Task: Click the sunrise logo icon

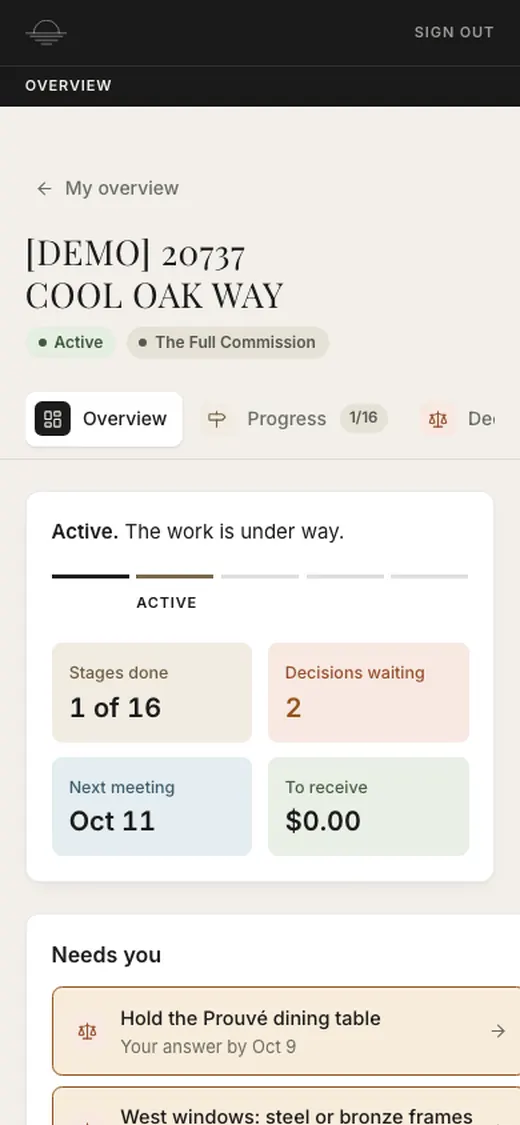Action: tap(46, 32)
